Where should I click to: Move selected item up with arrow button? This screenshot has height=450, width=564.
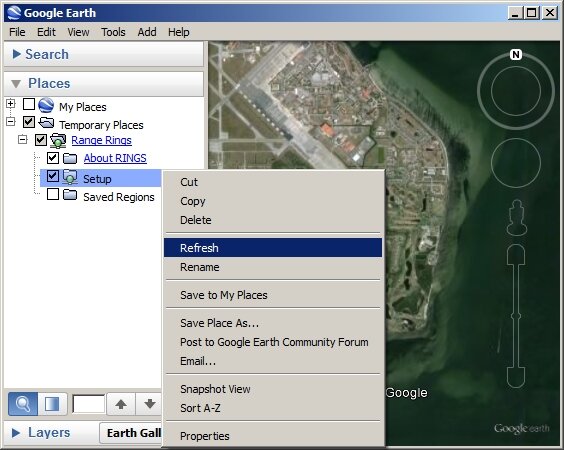click(121, 404)
